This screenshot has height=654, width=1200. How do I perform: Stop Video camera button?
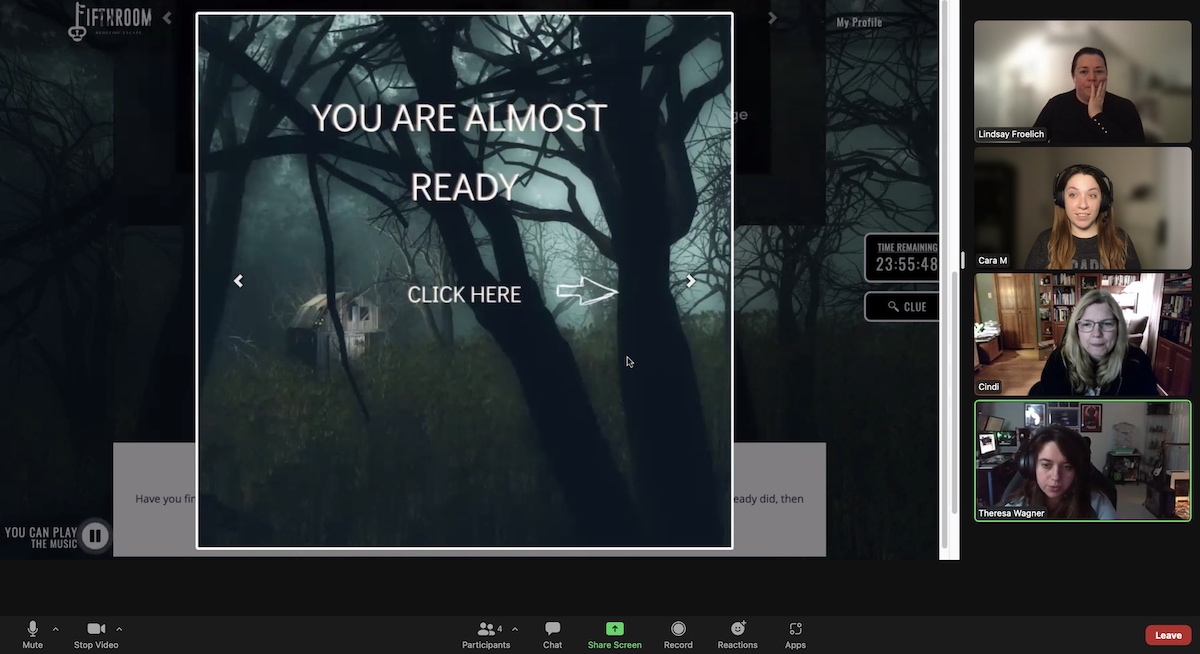click(96, 634)
